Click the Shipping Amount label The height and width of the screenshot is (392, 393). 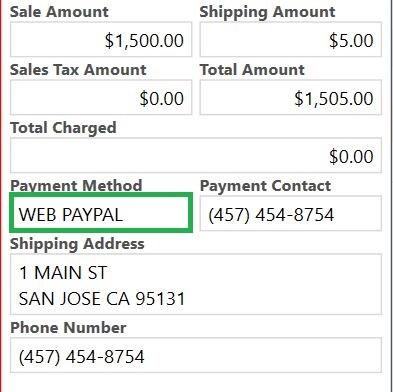[267, 12]
